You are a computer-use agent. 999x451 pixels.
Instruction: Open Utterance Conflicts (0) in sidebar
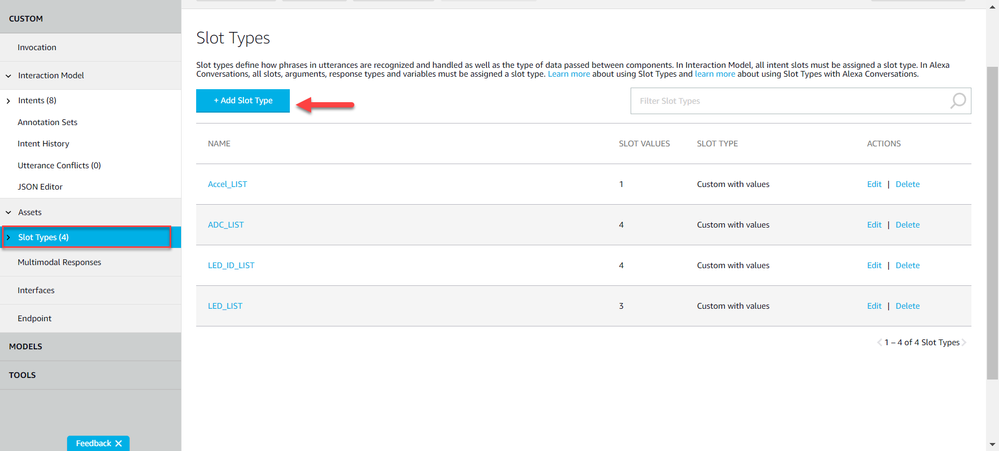(x=59, y=165)
